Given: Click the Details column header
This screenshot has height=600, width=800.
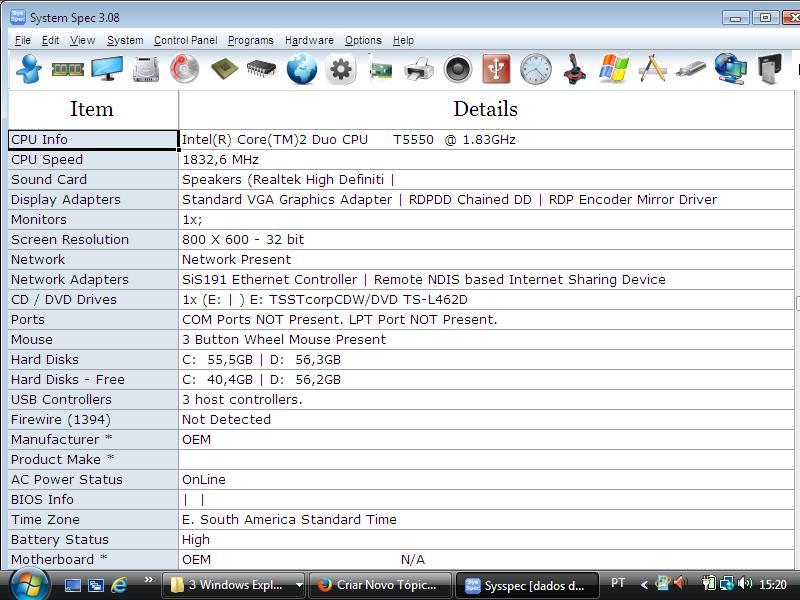Looking at the screenshot, I should click(x=486, y=110).
